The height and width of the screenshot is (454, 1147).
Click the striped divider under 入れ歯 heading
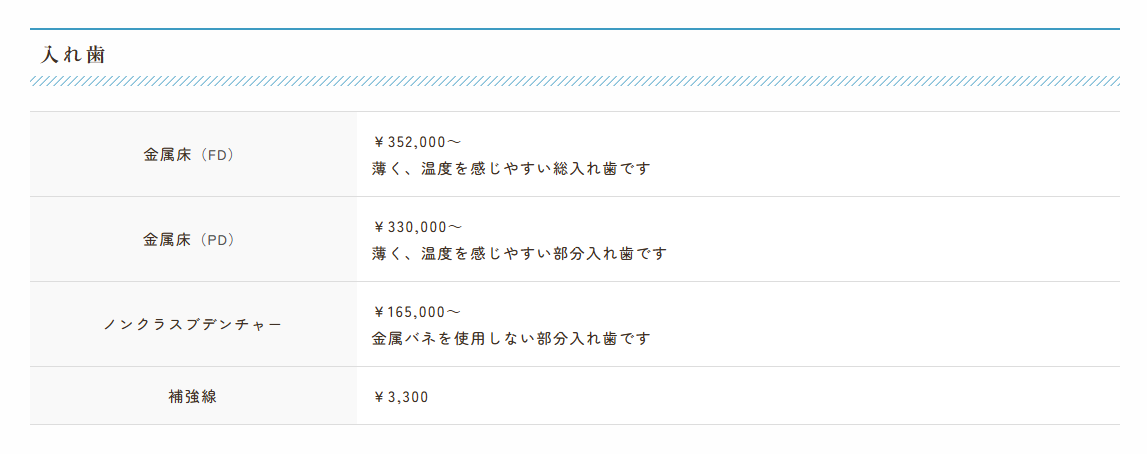coord(574,81)
